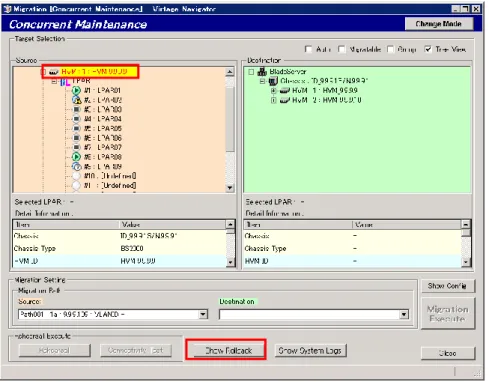Click the deactivated icon of LPAR03
Screen dimensions: 489x382
(x=77, y=109)
